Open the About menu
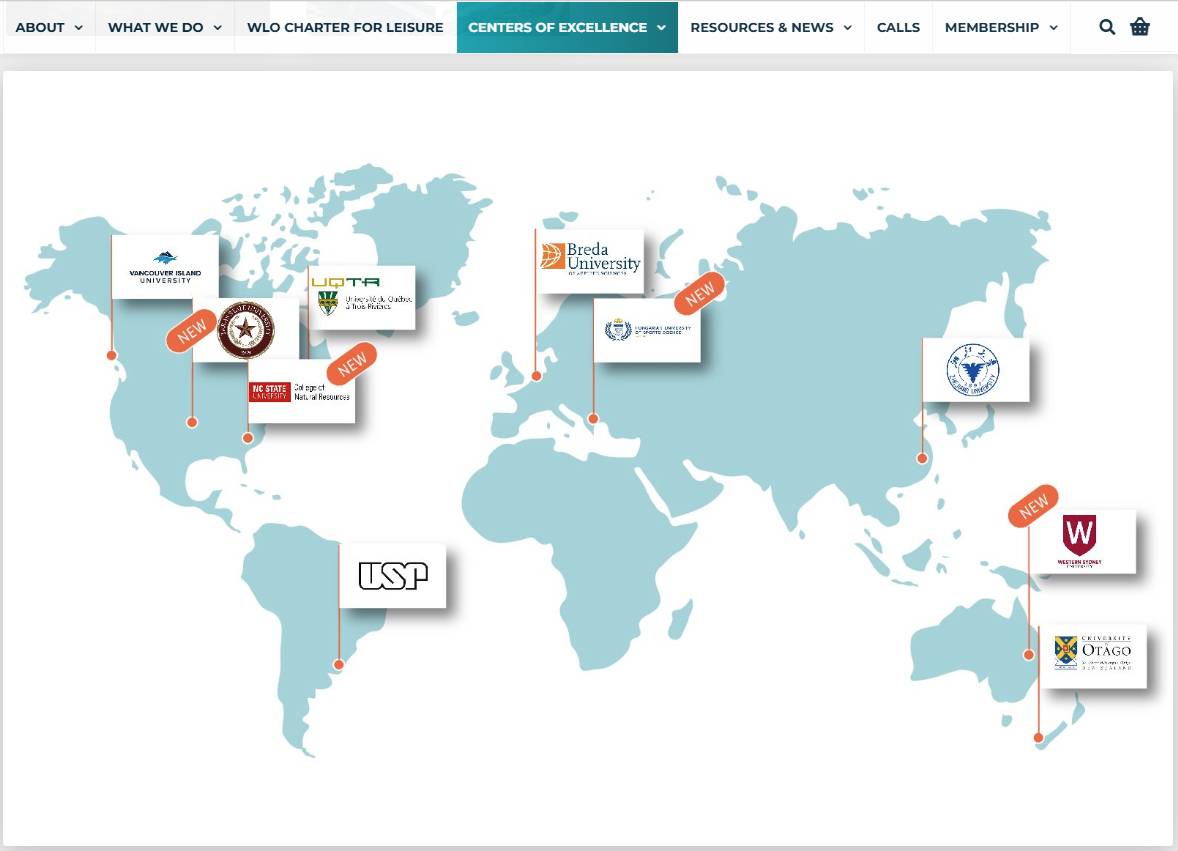This screenshot has width=1178, height=851. click(x=49, y=27)
